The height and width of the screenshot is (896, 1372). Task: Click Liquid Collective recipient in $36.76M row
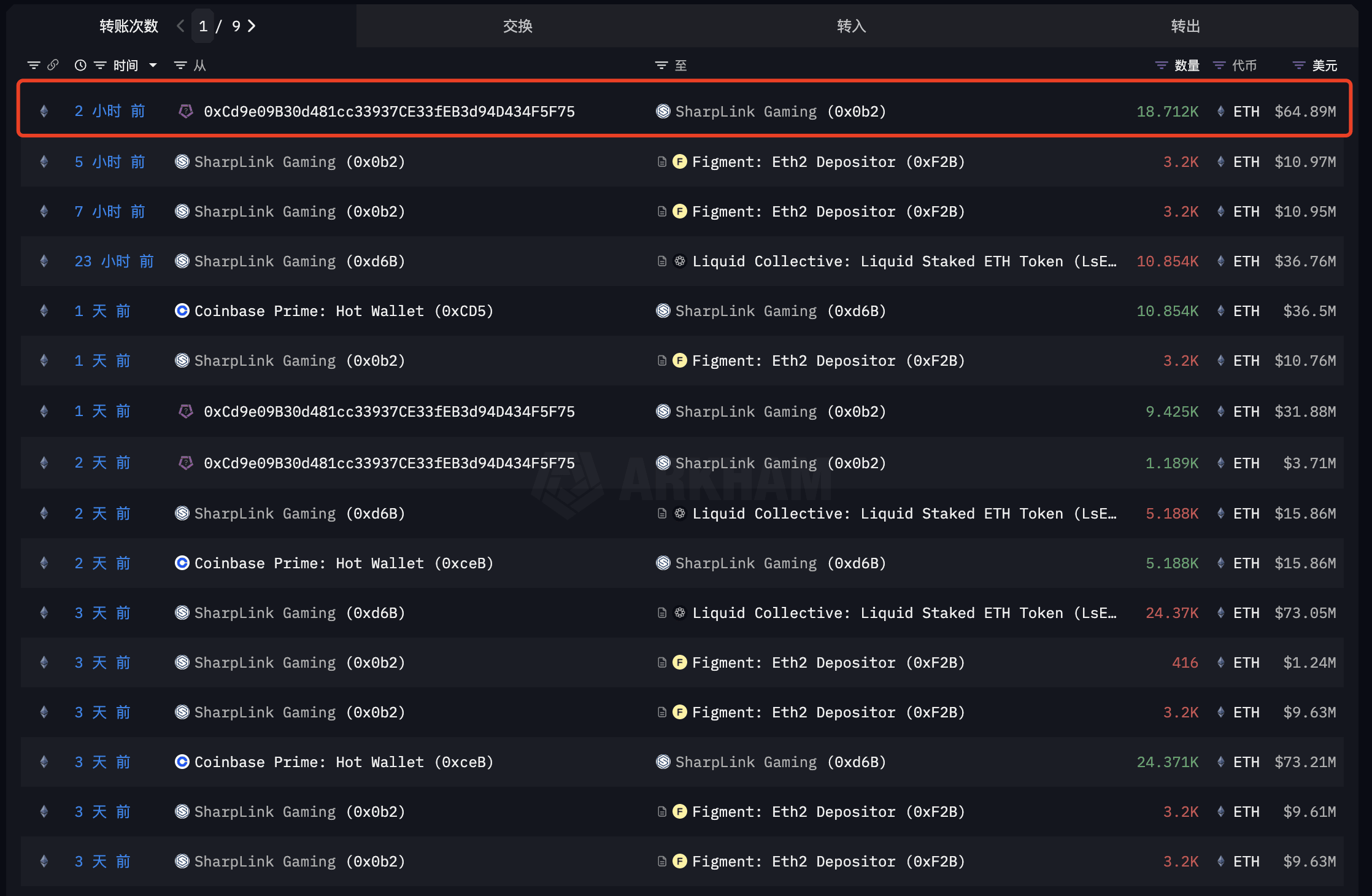904,261
